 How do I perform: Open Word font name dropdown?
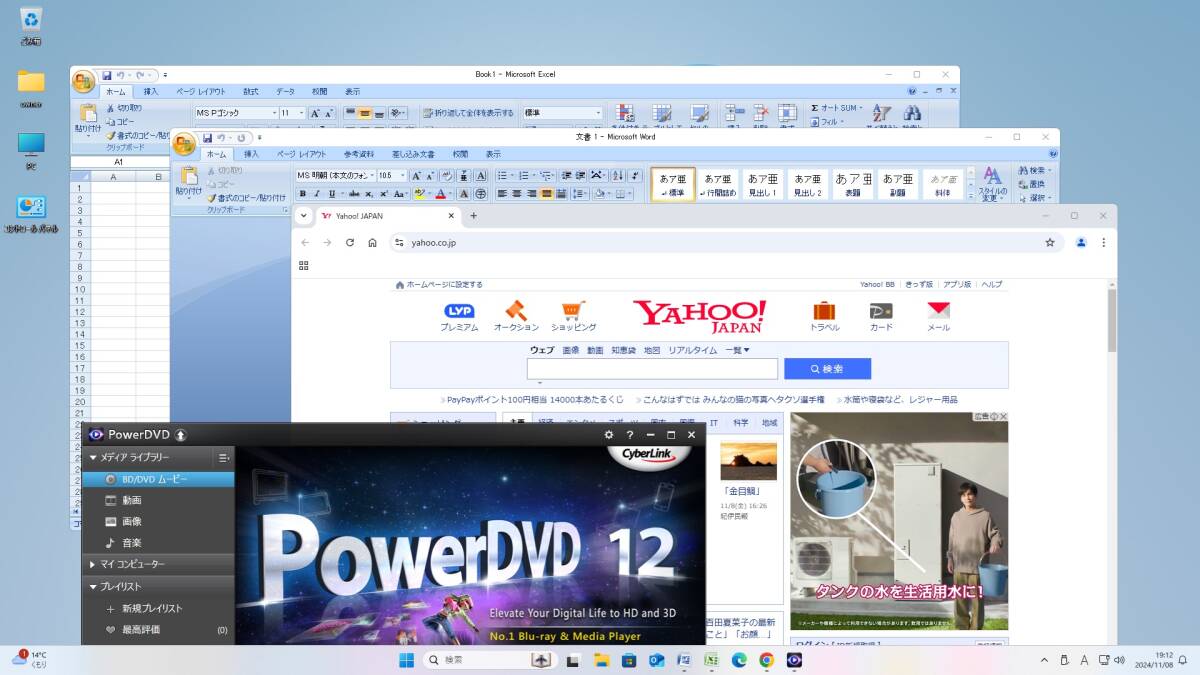click(370, 175)
